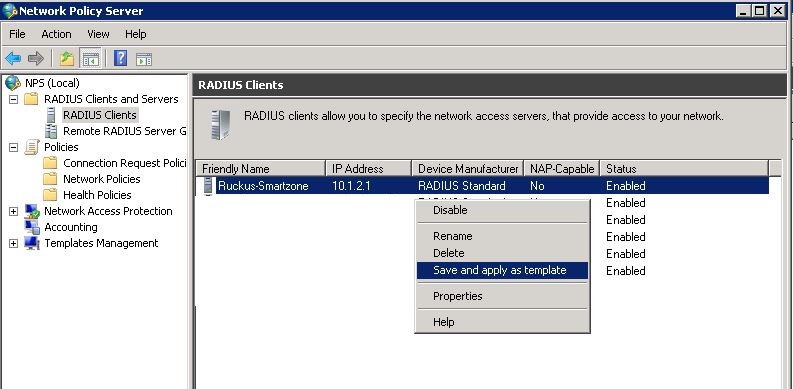Image resolution: width=793 pixels, height=389 pixels.
Task: Maximize the Network Policy Server window
Action: (759, 11)
